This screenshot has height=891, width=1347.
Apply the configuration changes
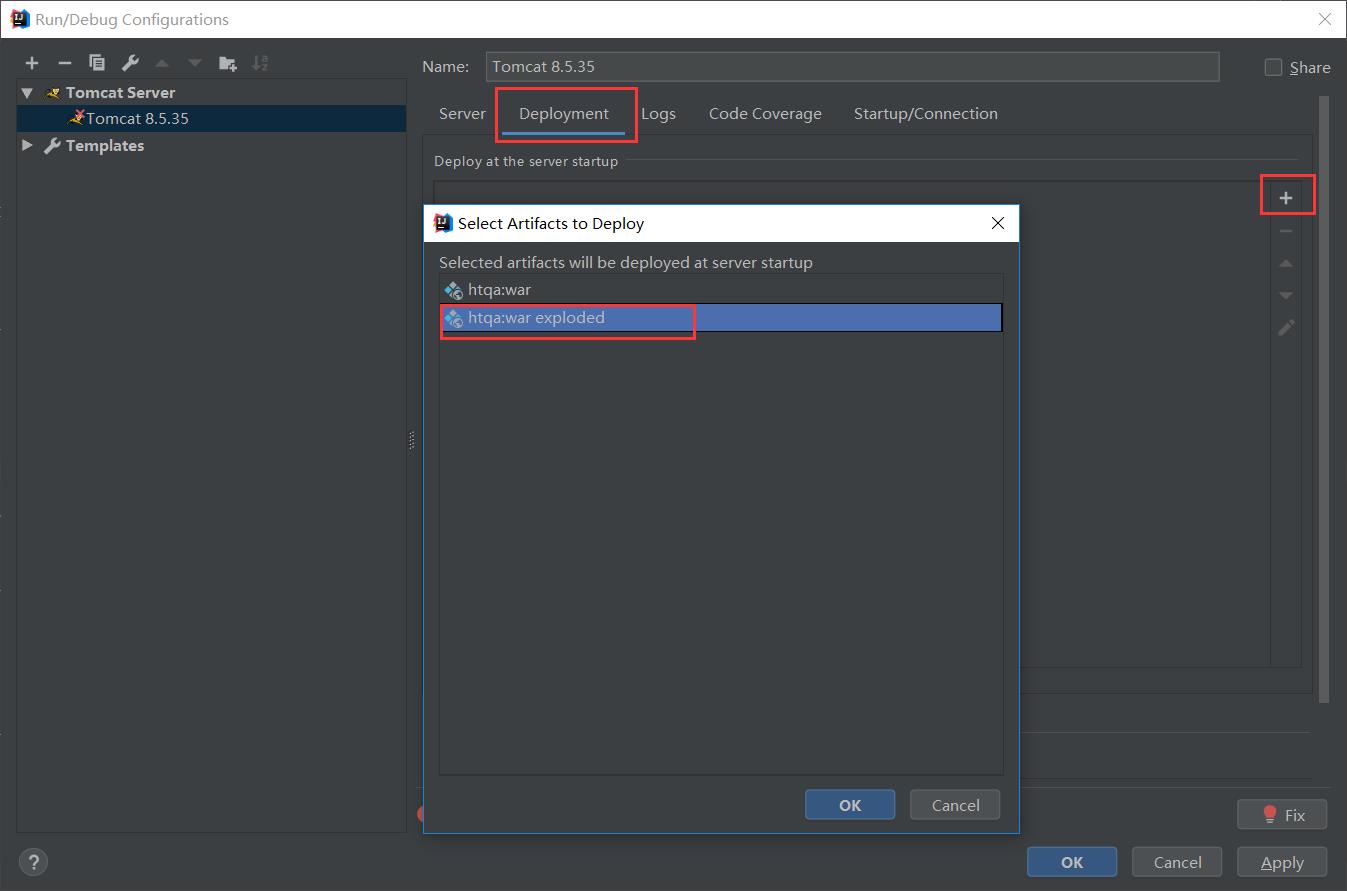(x=1282, y=862)
